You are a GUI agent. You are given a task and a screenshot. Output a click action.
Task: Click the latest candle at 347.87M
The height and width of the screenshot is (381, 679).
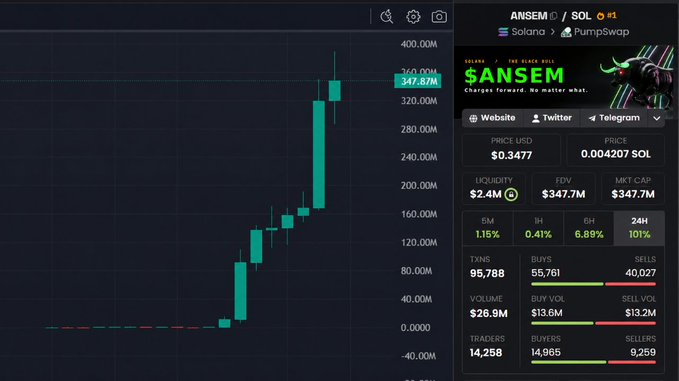click(x=334, y=90)
